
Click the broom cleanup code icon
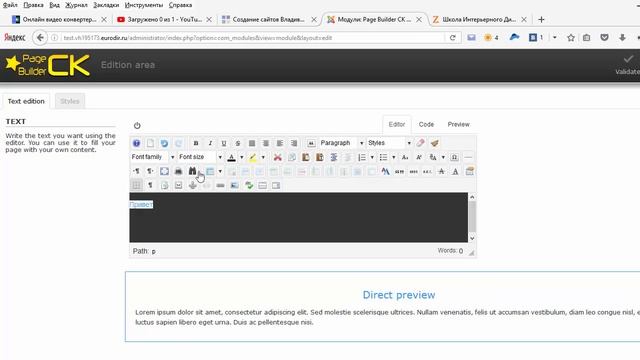[x=434, y=143]
